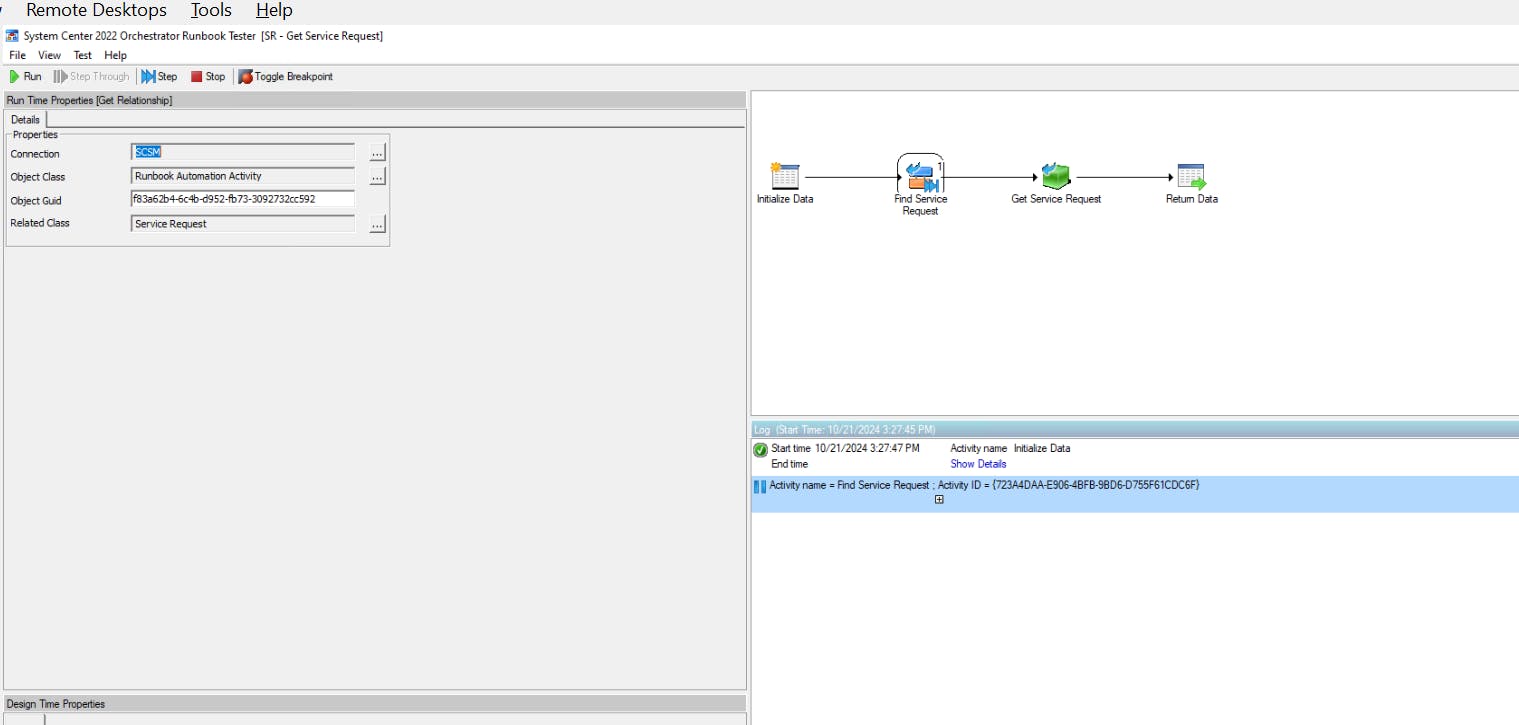Click the Related Class field showing Service Request
Image resolution: width=1519 pixels, height=725 pixels.
(x=243, y=224)
